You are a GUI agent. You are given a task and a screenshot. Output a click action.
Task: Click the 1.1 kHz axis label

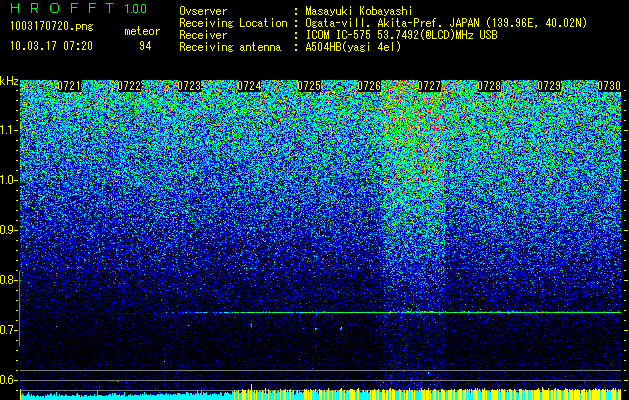point(9,130)
